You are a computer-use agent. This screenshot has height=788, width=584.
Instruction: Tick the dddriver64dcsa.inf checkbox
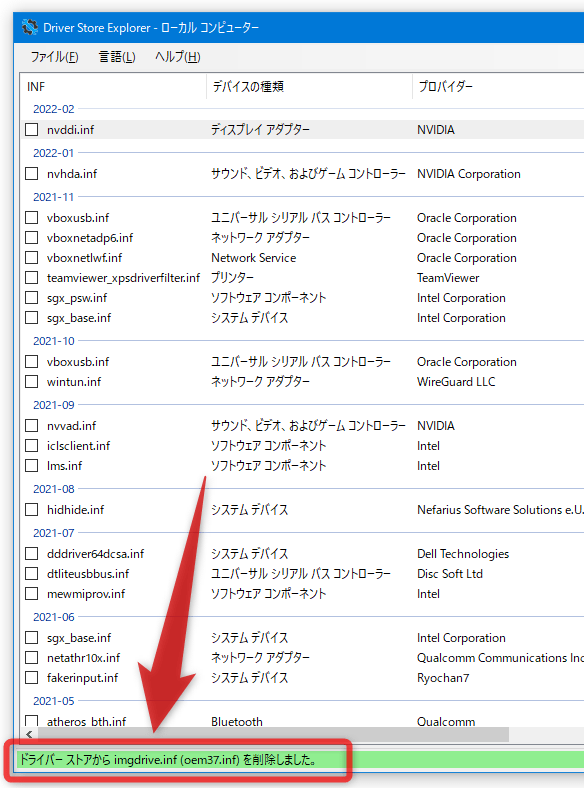point(32,554)
